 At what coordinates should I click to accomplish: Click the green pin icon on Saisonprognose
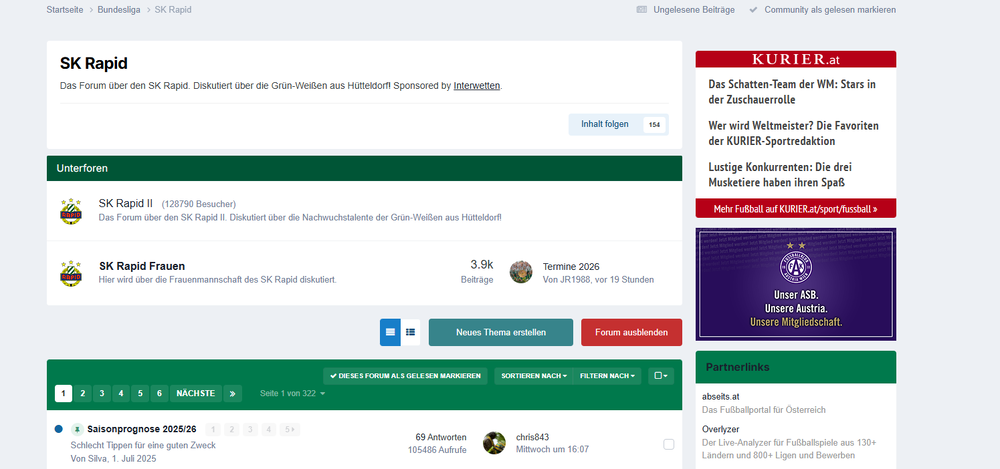pyautogui.click(x=77, y=429)
